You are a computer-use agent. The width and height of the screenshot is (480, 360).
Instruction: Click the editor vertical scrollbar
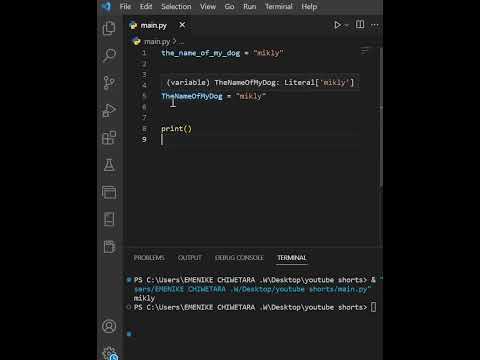[381, 117]
